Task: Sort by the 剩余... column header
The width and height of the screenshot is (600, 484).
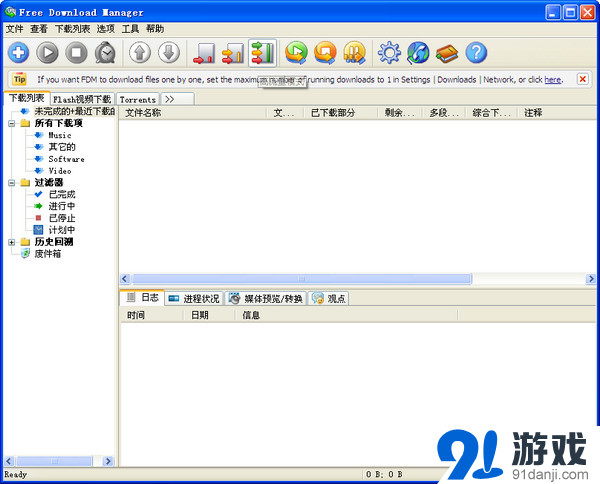Action: [400, 113]
